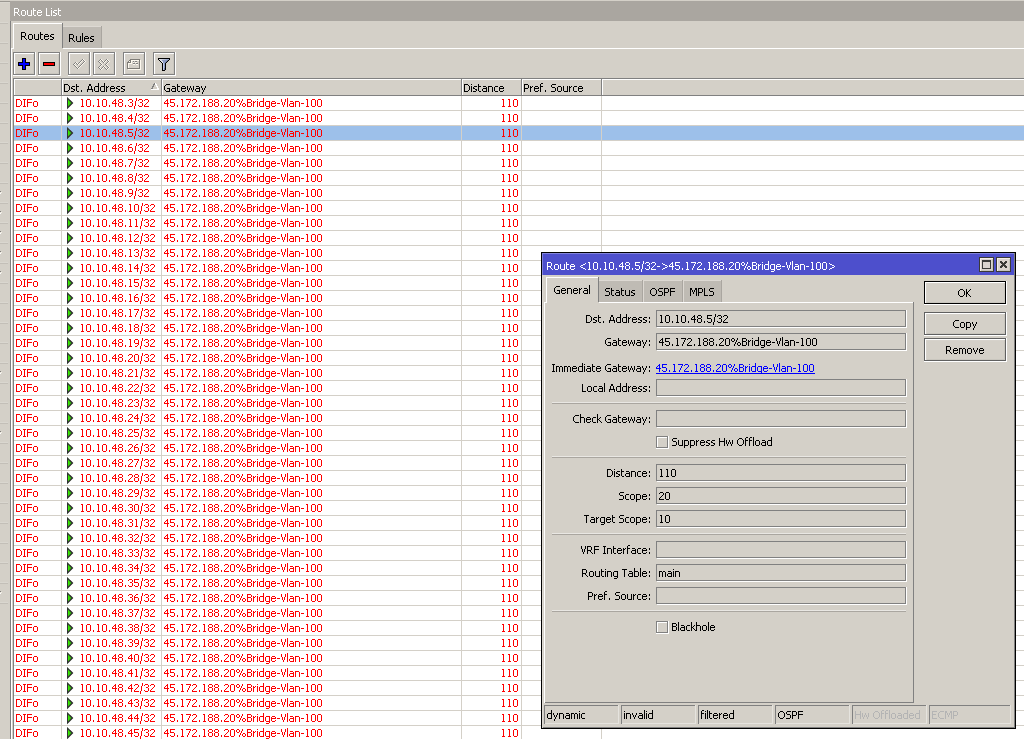Image resolution: width=1024 pixels, height=739 pixels.
Task: Remove the route from the dialog
Action: [964, 349]
